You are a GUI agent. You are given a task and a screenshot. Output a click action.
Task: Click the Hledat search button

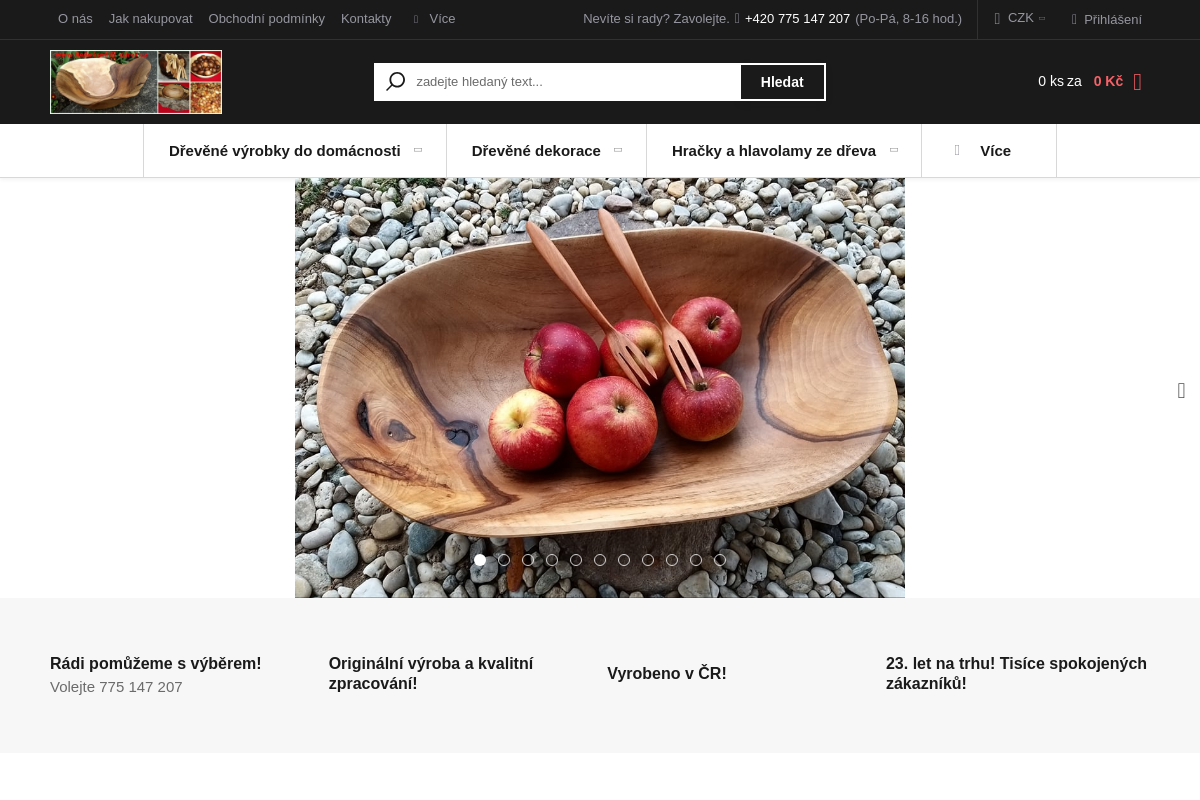point(782,82)
